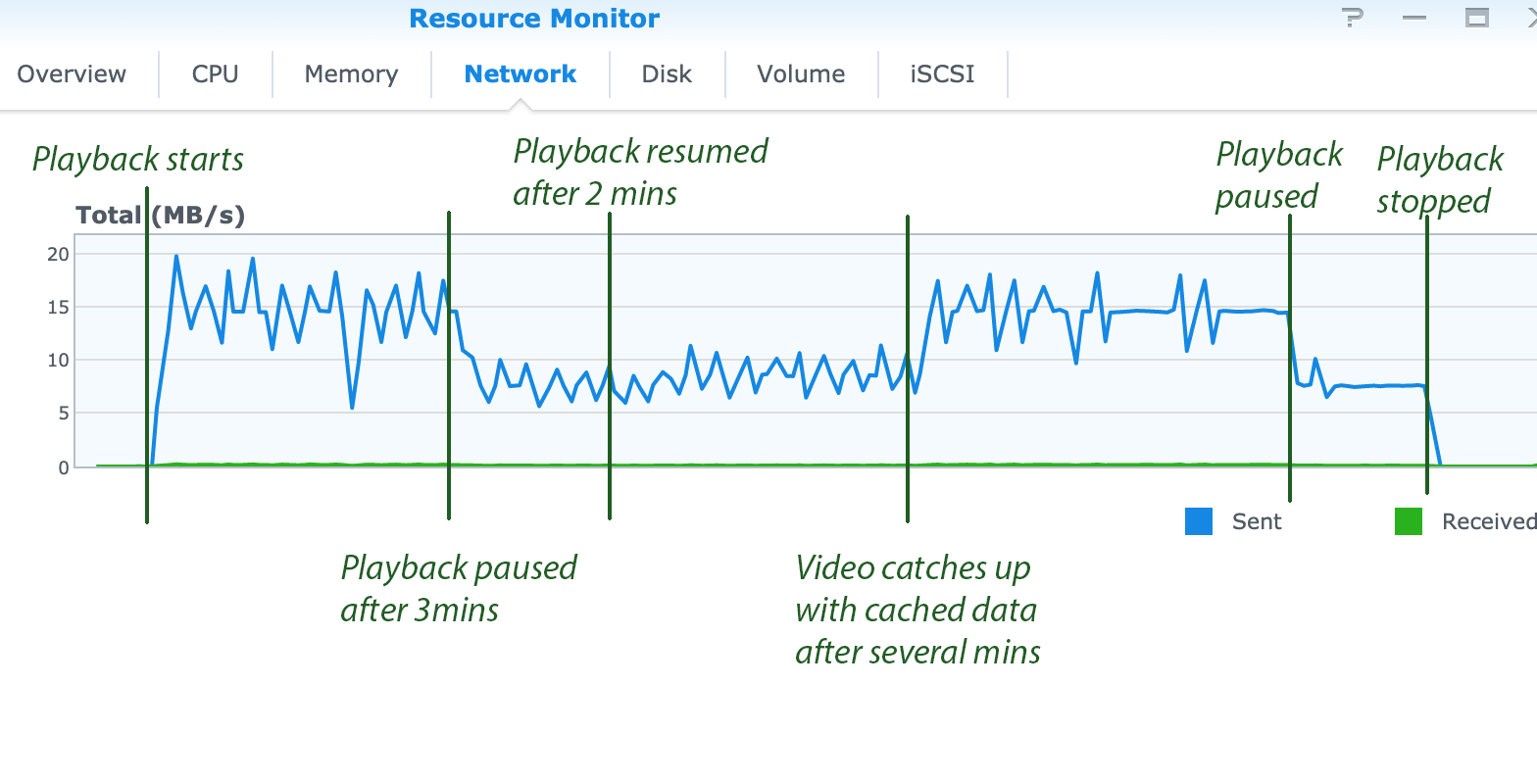Switch to the CPU tab
Viewport: 1537px width, 784px height.
pos(215,74)
